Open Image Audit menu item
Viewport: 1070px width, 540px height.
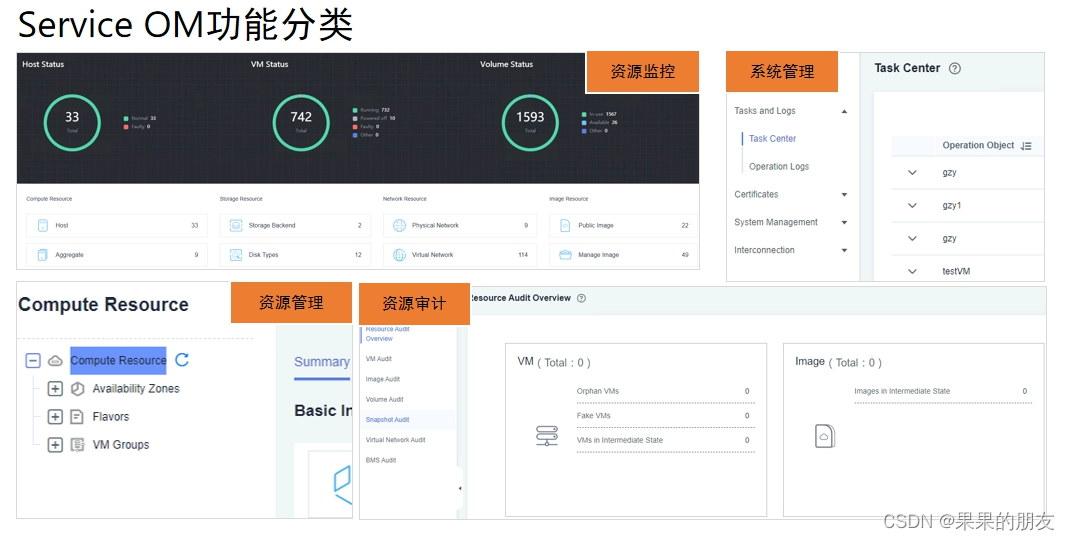pyautogui.click(x=383, y=379)
